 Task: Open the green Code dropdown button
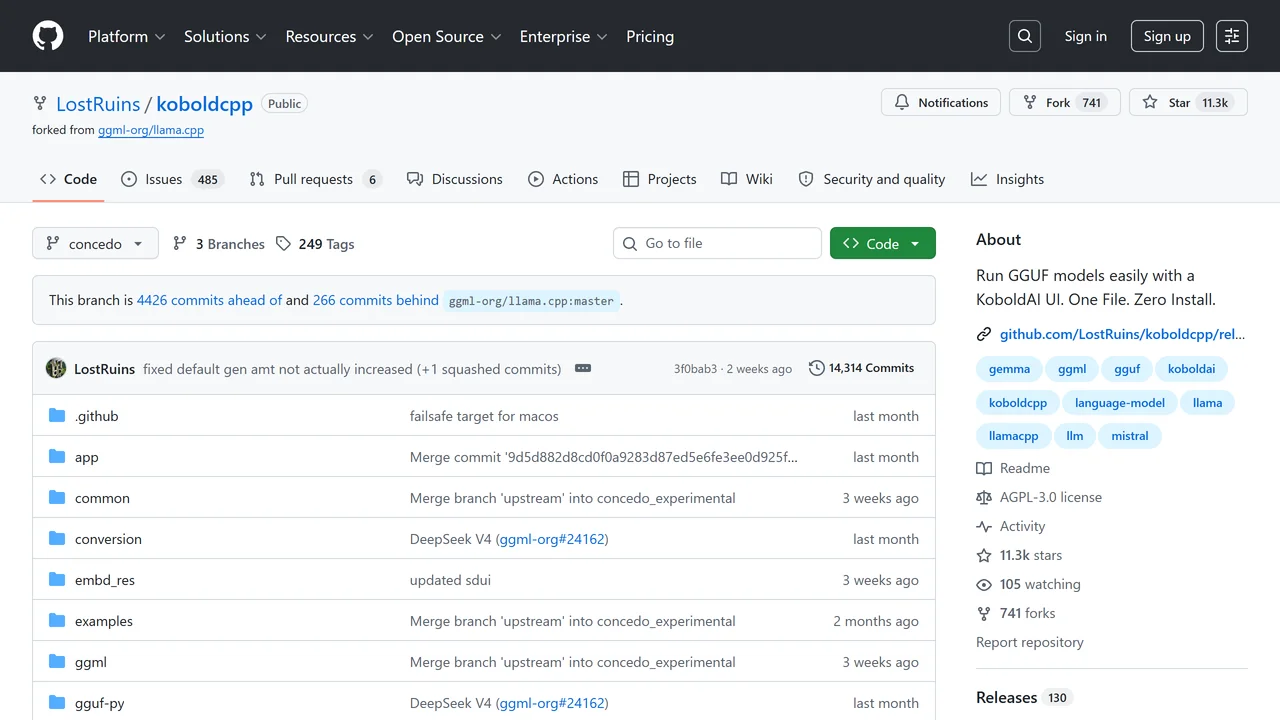(883, 244)
